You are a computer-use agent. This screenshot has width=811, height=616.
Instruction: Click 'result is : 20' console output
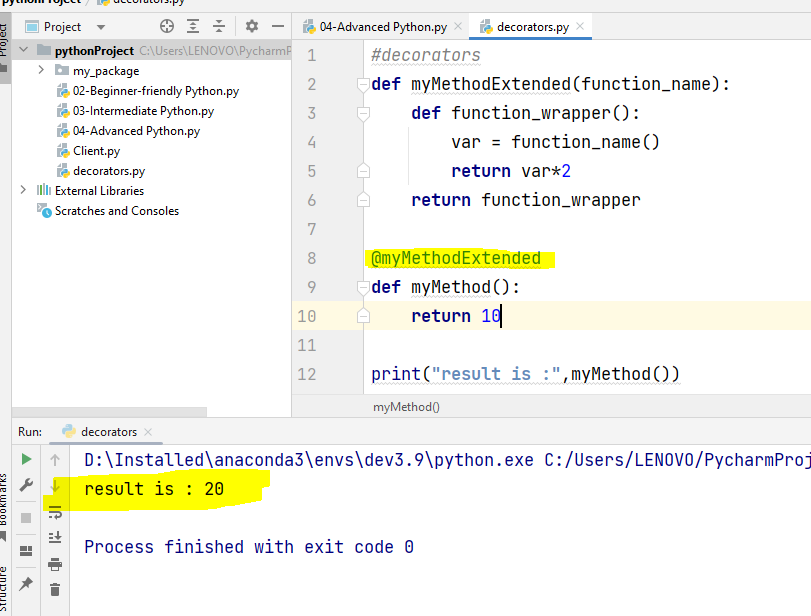pyautogui.click(x=154, y=489)
